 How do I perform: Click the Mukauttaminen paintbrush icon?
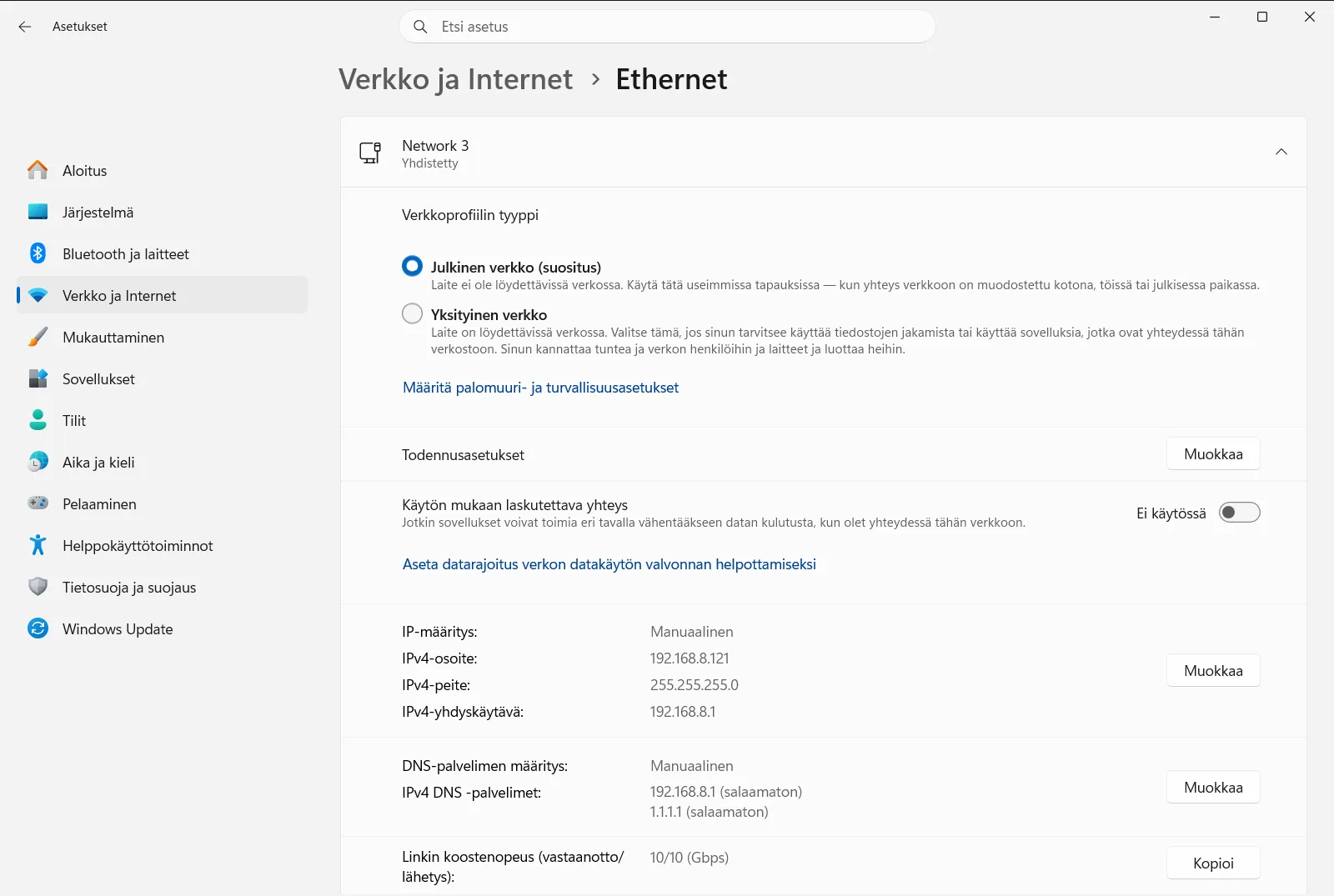(x=38, y=337)
